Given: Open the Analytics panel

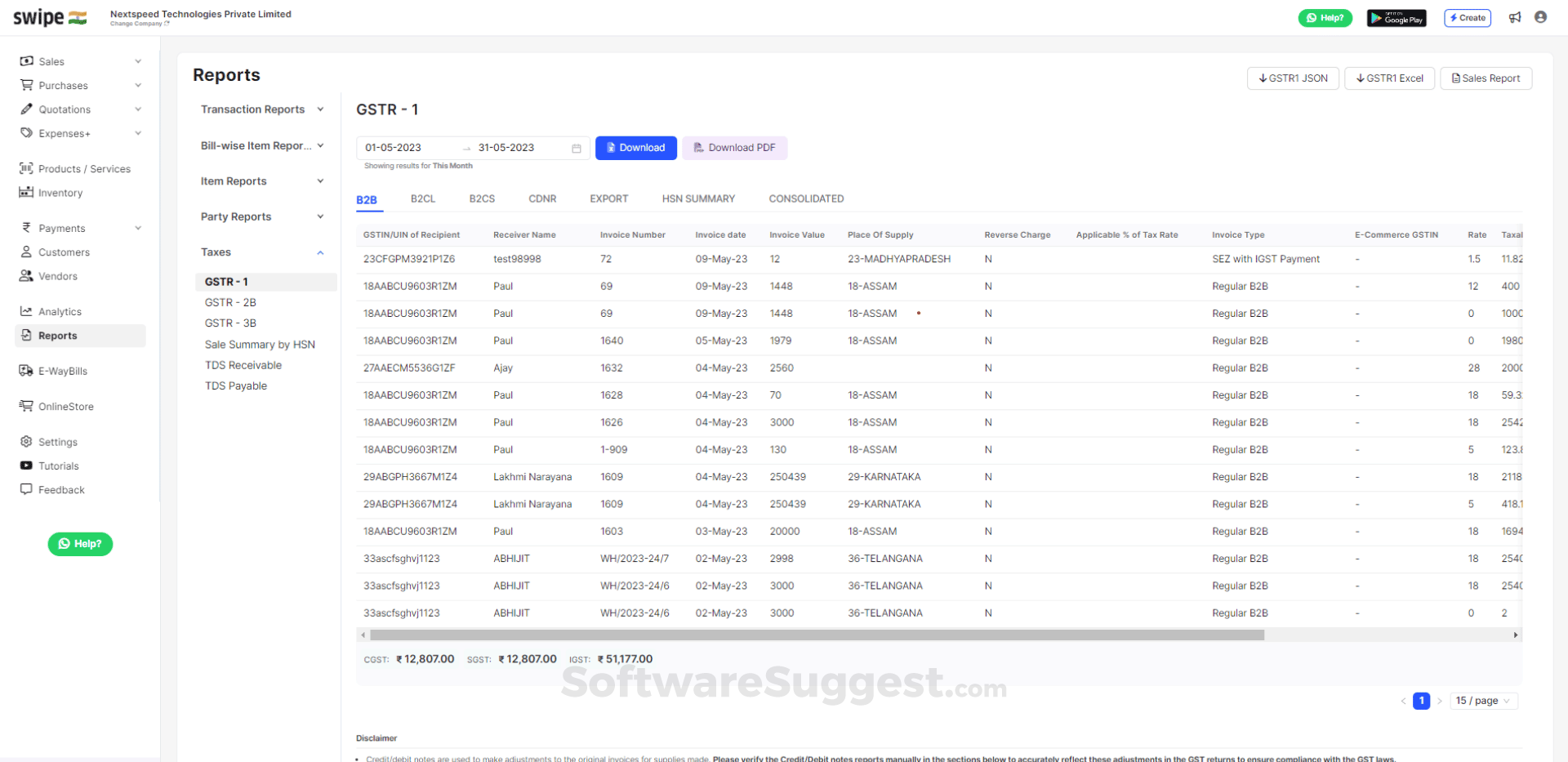Looking at the screenshot, I should tap(60, 311).
